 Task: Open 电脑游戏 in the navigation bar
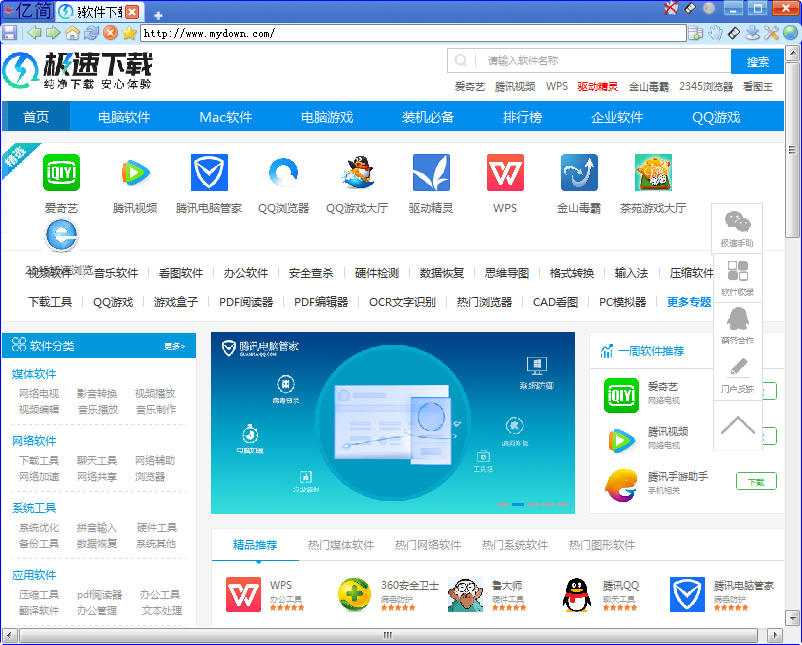tap(327, 117)
